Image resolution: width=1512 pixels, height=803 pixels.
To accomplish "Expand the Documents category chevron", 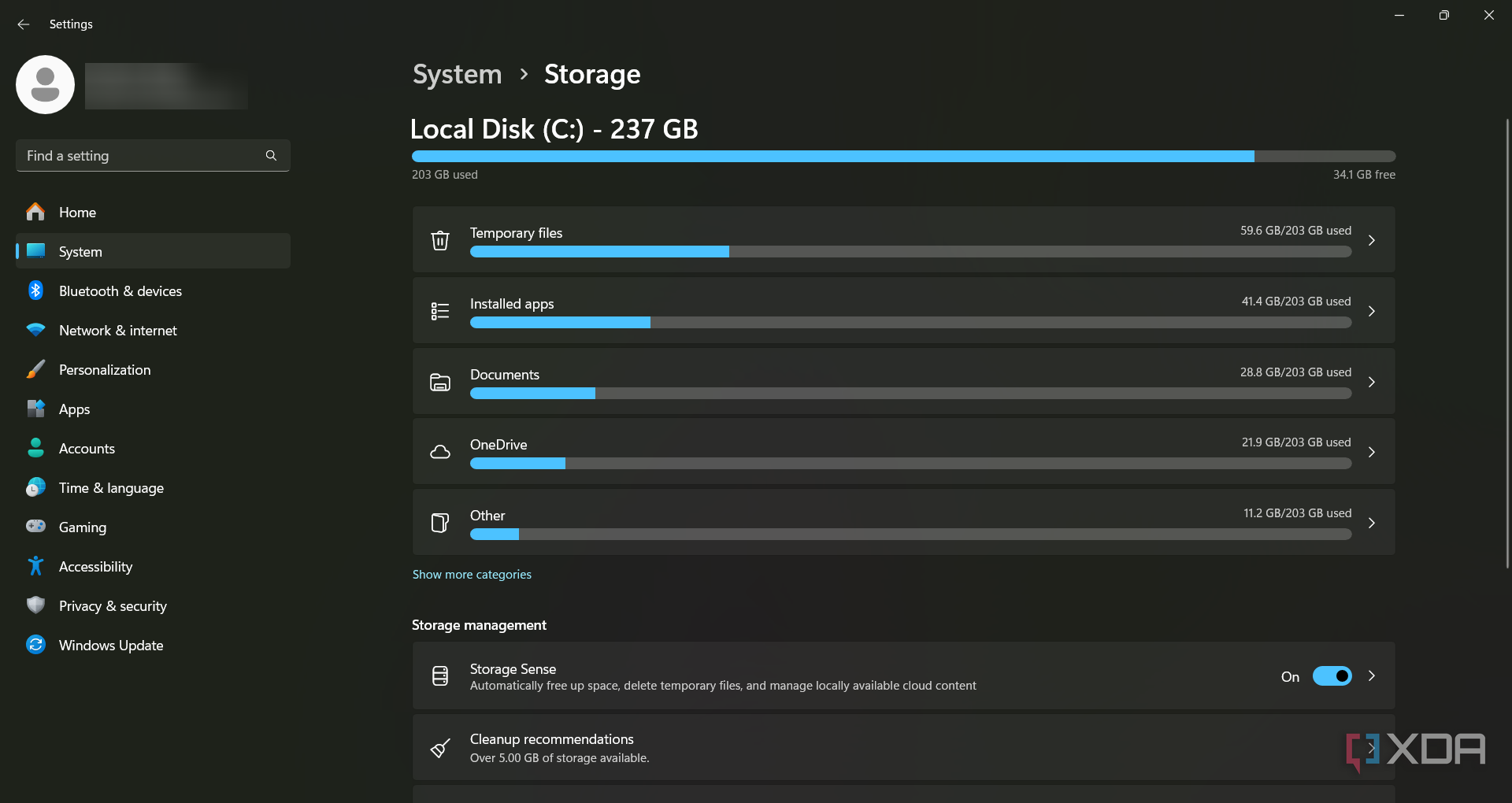I will point(1372,382).
